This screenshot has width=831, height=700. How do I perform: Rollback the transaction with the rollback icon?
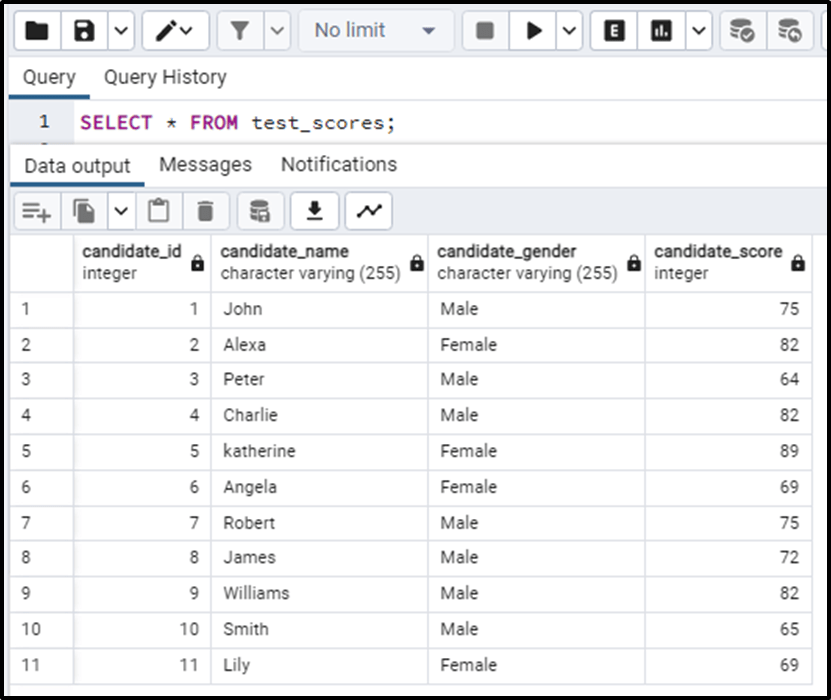coord(787,30)
